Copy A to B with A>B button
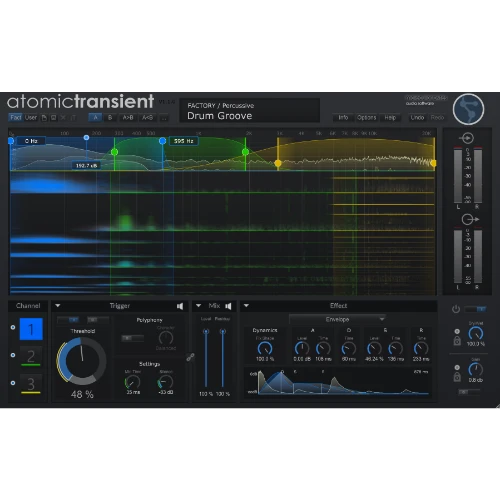This screenshot has height=500, width=500. click(x=128, y=118)
